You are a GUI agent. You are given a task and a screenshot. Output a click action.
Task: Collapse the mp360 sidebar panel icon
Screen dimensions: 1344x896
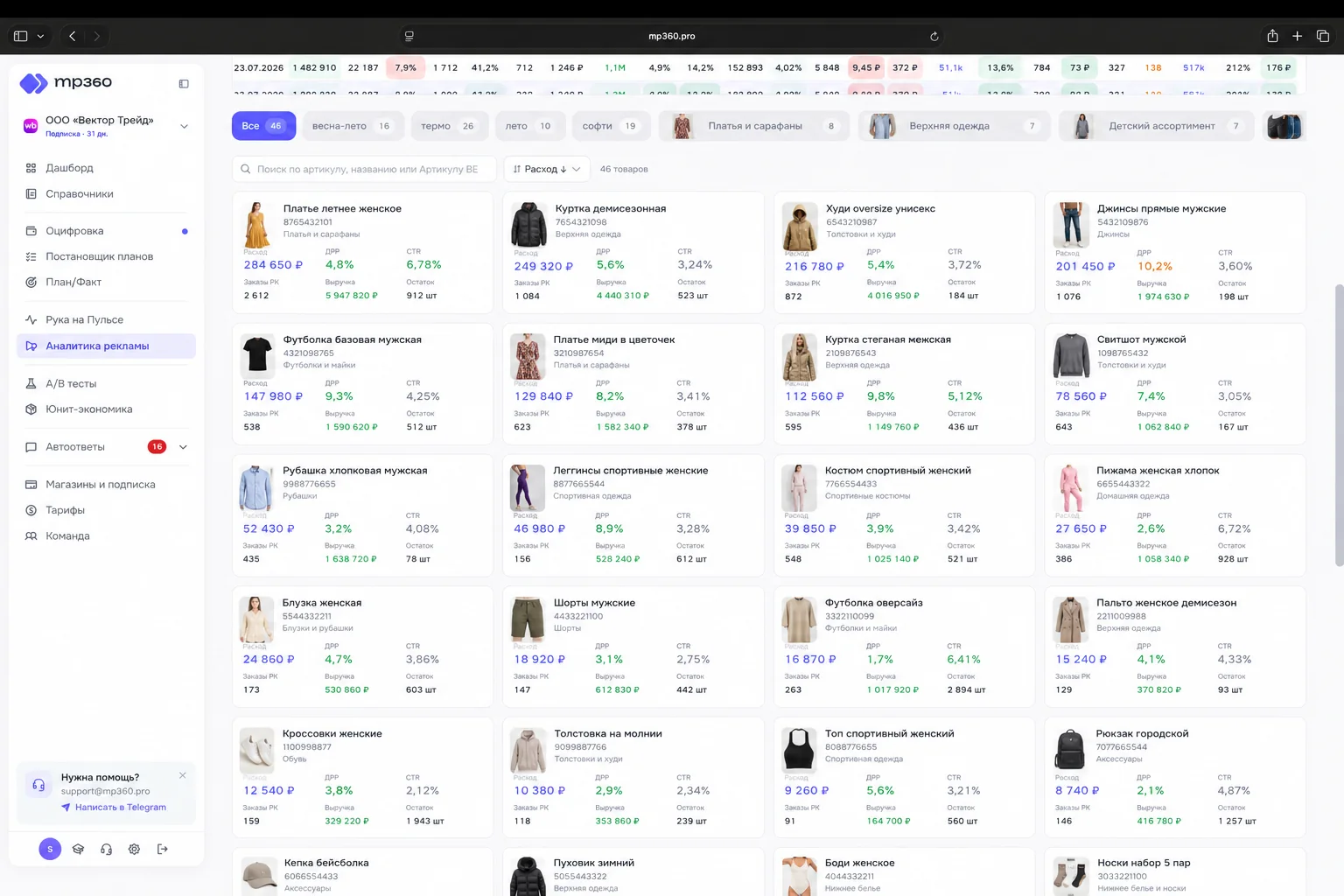[x=184, y=84]
